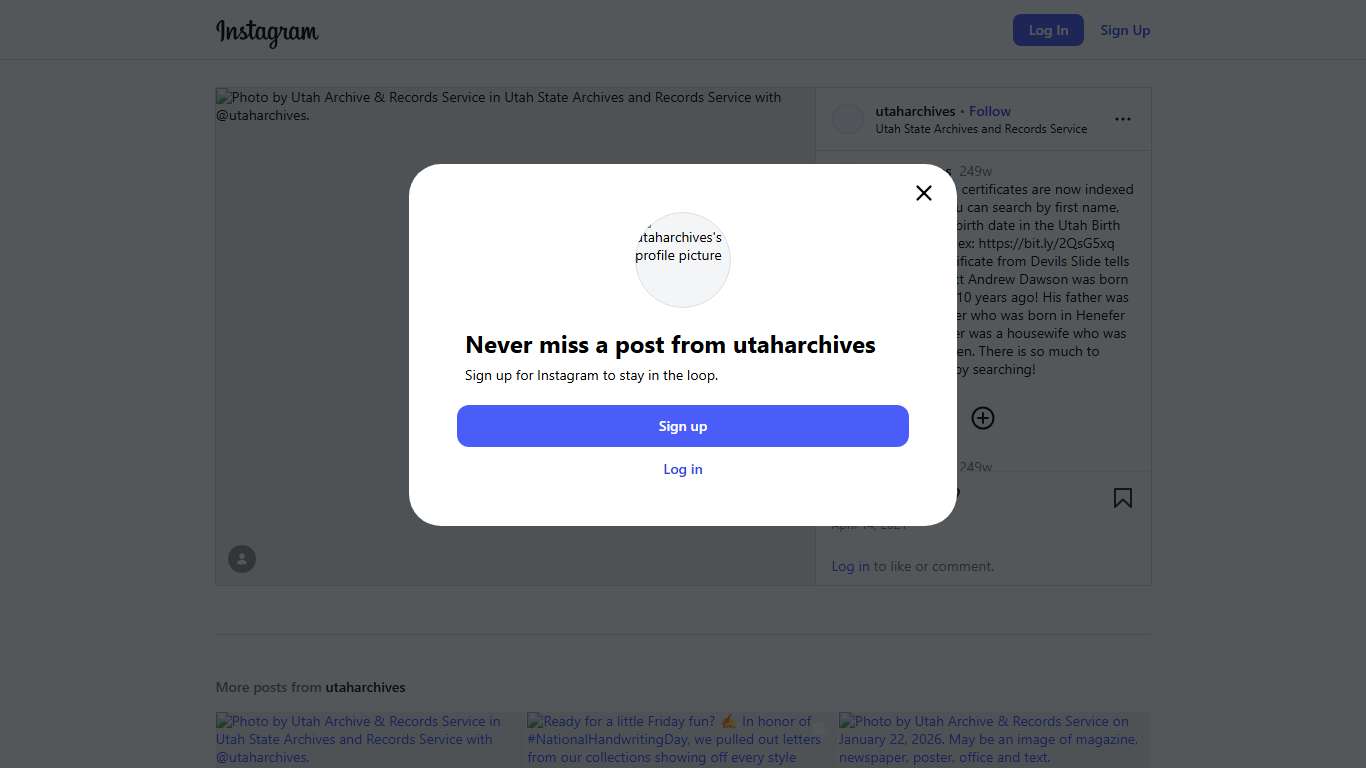Open the post's more options menu (three dots)
The image size is (1366, 768).
(1123, 119)
